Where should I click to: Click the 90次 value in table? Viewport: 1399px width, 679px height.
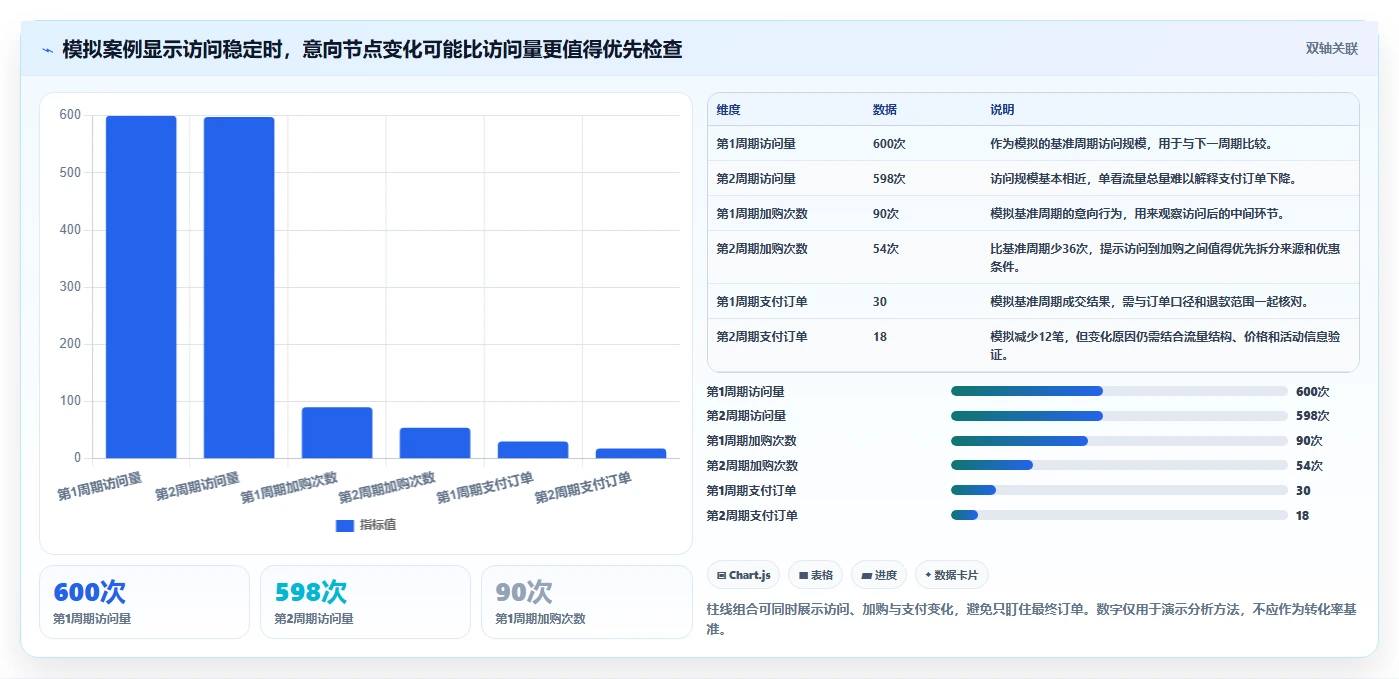coord(885,214)
